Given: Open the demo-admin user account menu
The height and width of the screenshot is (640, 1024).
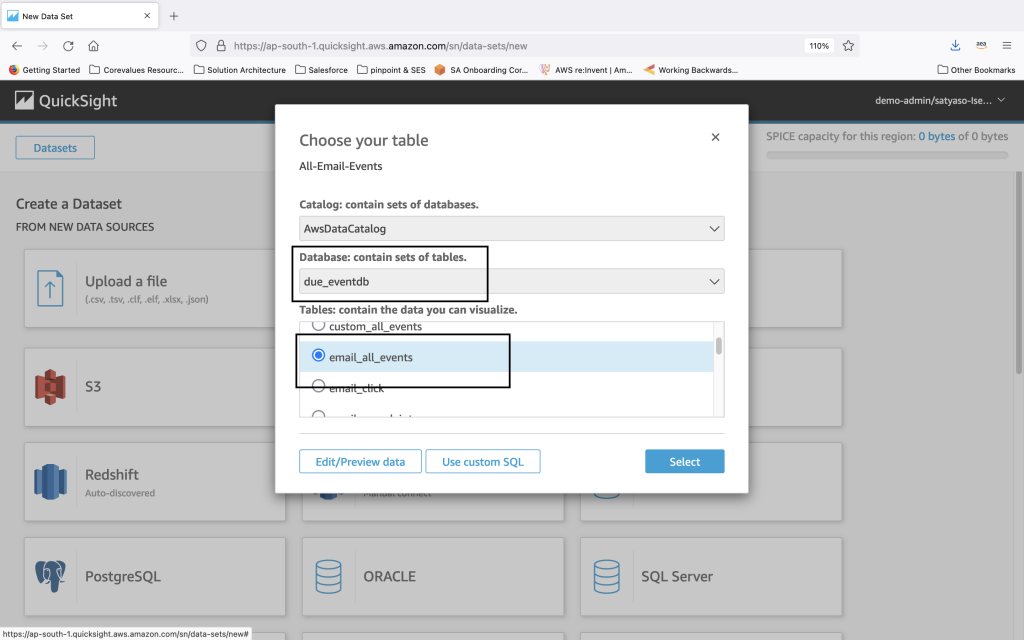Looking at the screenshot, I should (x=940, y=101).
